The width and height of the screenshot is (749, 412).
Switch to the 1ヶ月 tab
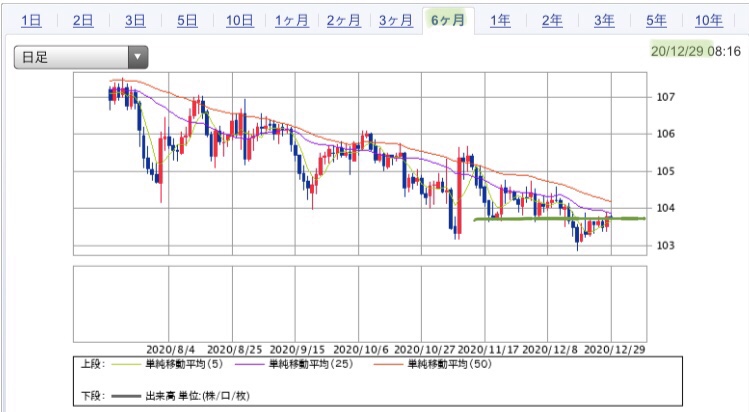(x=292, y=21)
